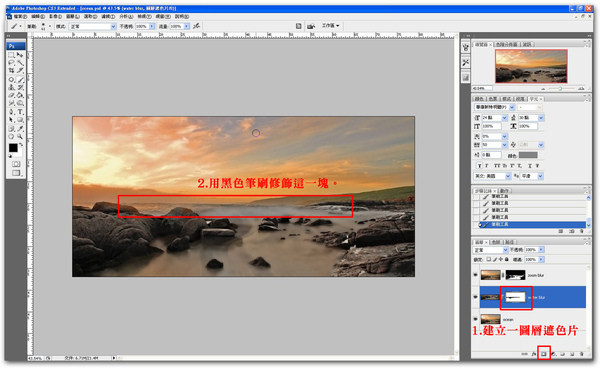Toggle Quick Mask mode in toolbox

pyautogui.click(x=16, y=164)
